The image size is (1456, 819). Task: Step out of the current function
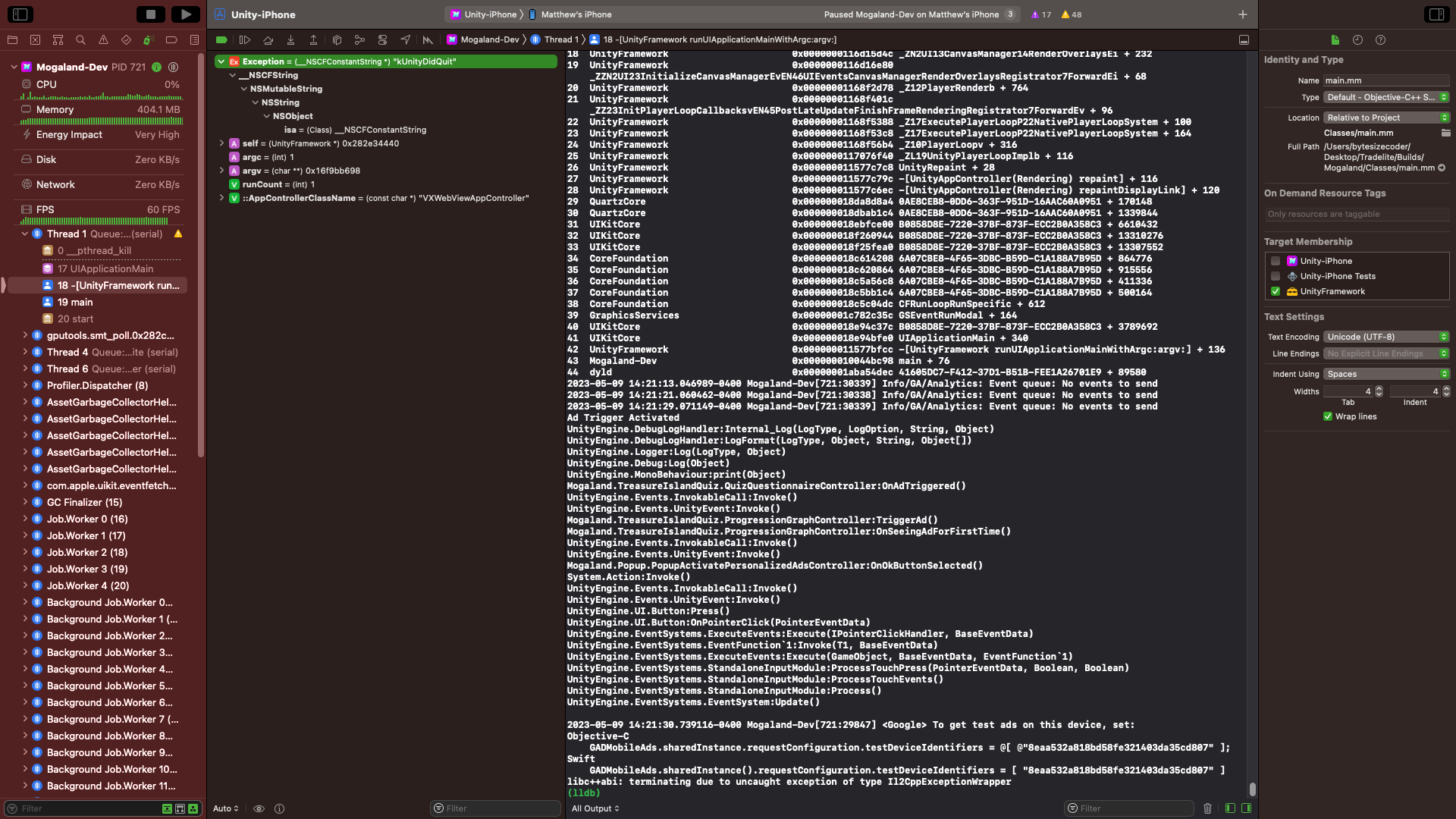[x=314, y=39]
